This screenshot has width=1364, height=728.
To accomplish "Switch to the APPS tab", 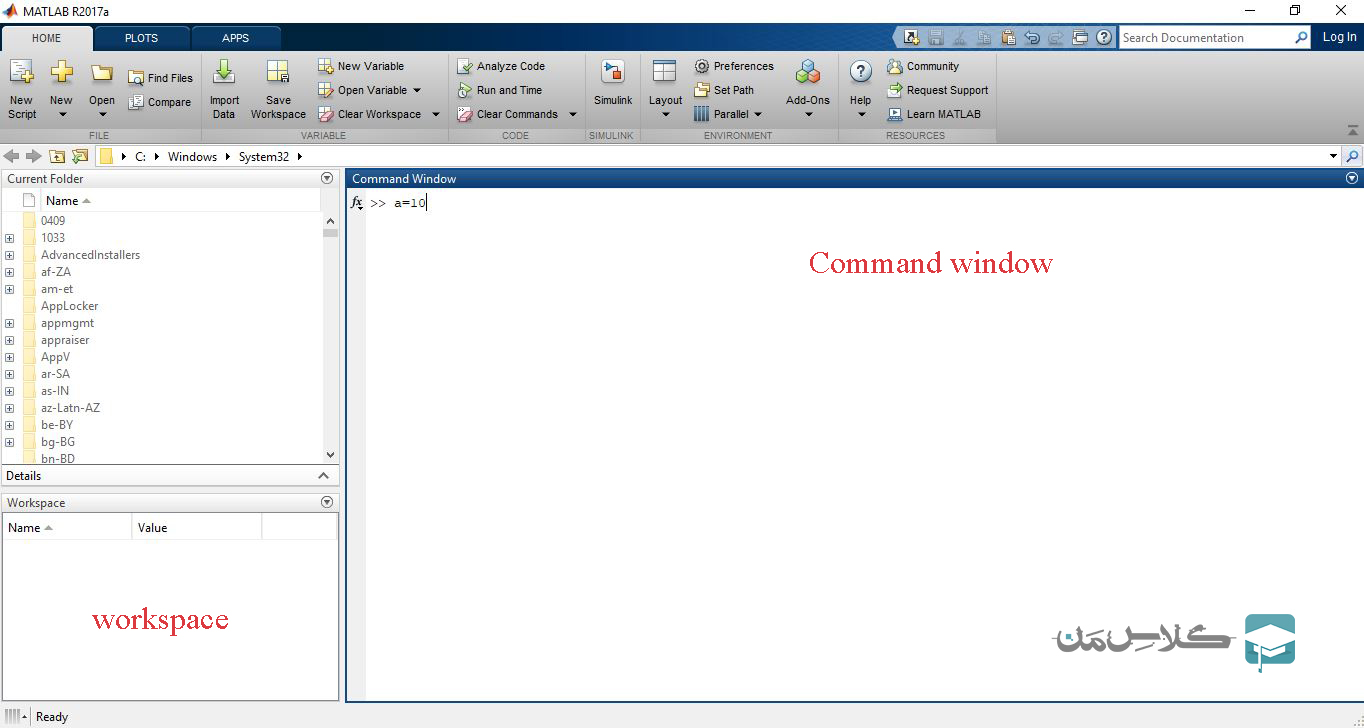I will (x=236, y=38).
